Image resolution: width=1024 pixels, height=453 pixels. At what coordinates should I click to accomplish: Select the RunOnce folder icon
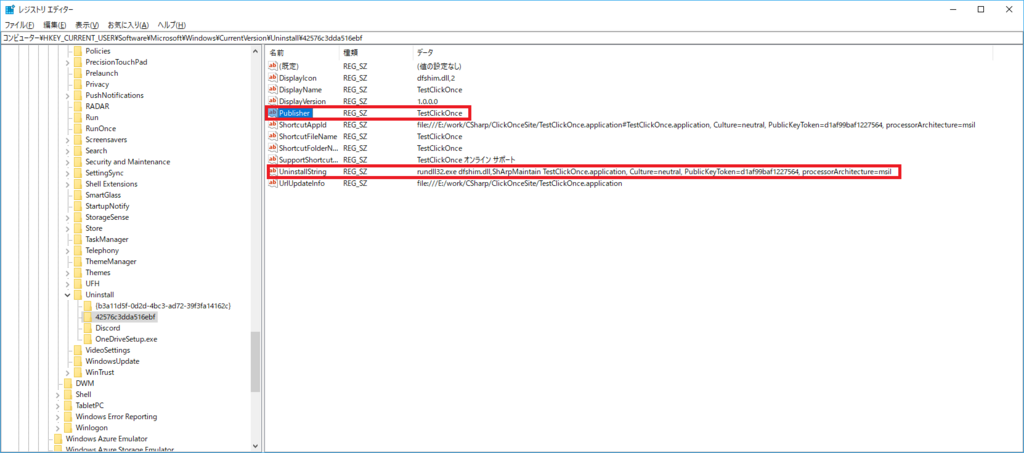[78, 129]
